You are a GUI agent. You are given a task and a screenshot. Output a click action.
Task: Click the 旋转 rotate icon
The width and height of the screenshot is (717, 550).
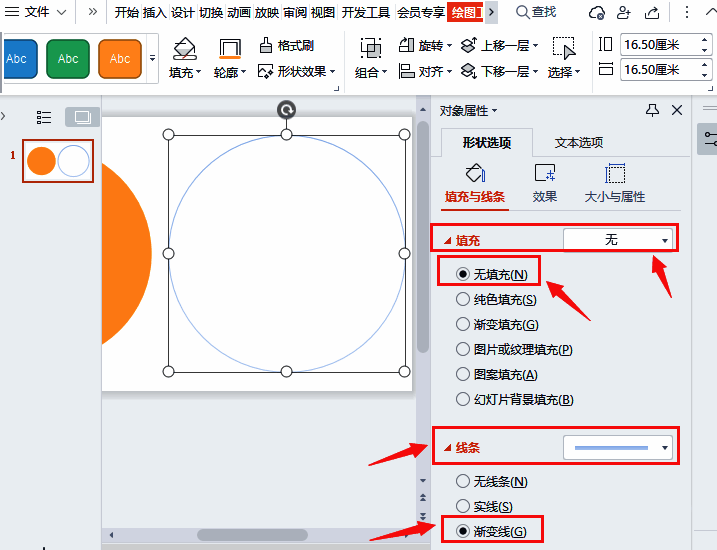click(406, 45)
